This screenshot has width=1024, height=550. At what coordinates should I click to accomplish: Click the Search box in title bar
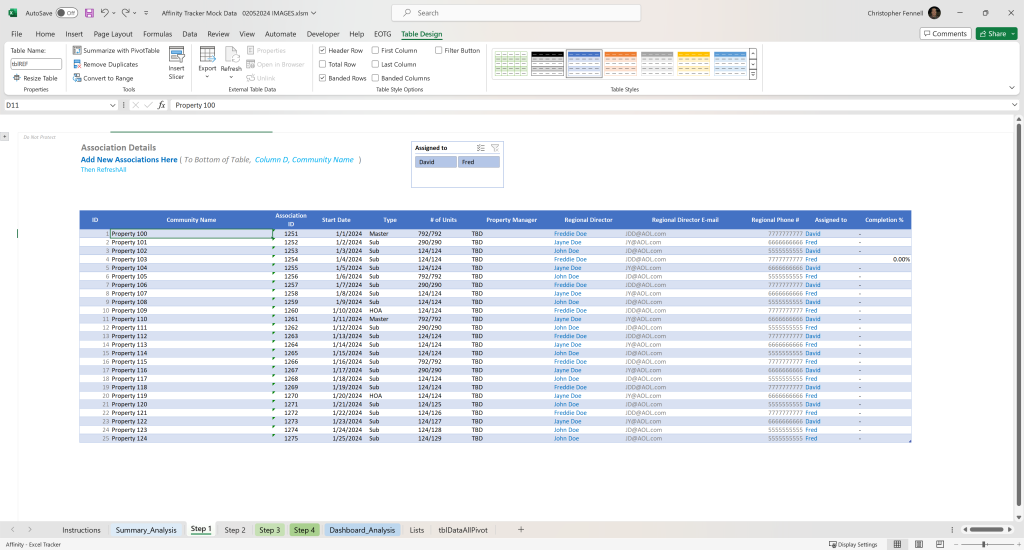[x=516, y=13]
